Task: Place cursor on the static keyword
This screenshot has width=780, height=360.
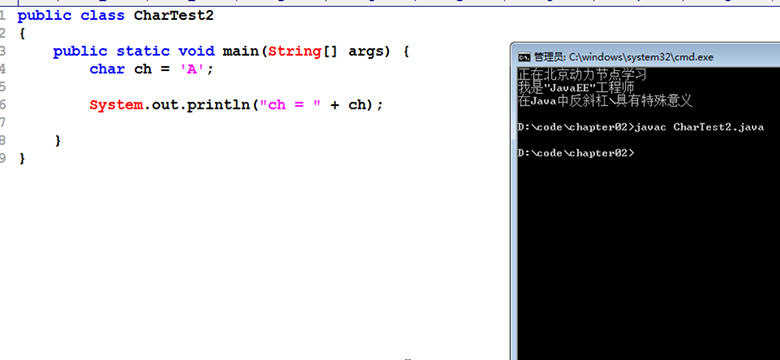Action: 143,51
